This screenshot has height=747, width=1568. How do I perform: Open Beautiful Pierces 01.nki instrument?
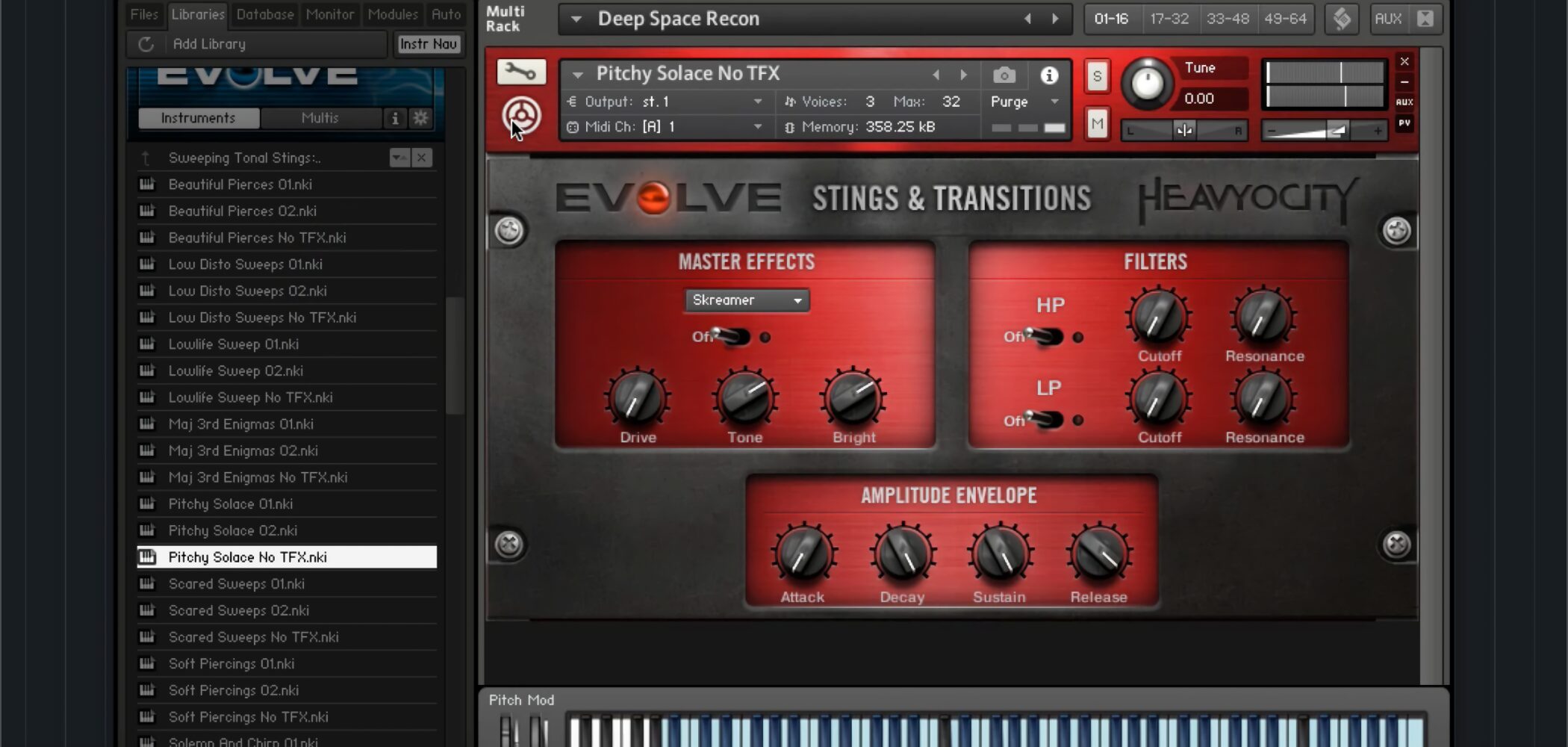pos(287,185)
